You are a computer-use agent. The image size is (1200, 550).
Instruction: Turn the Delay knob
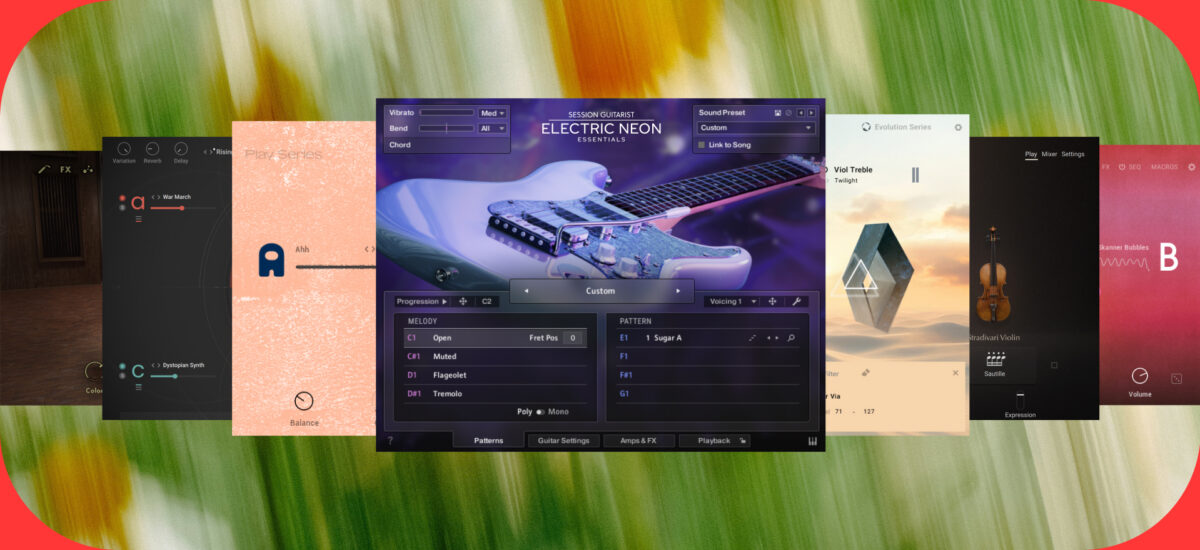pyautogui.click(x=181, y=148)
